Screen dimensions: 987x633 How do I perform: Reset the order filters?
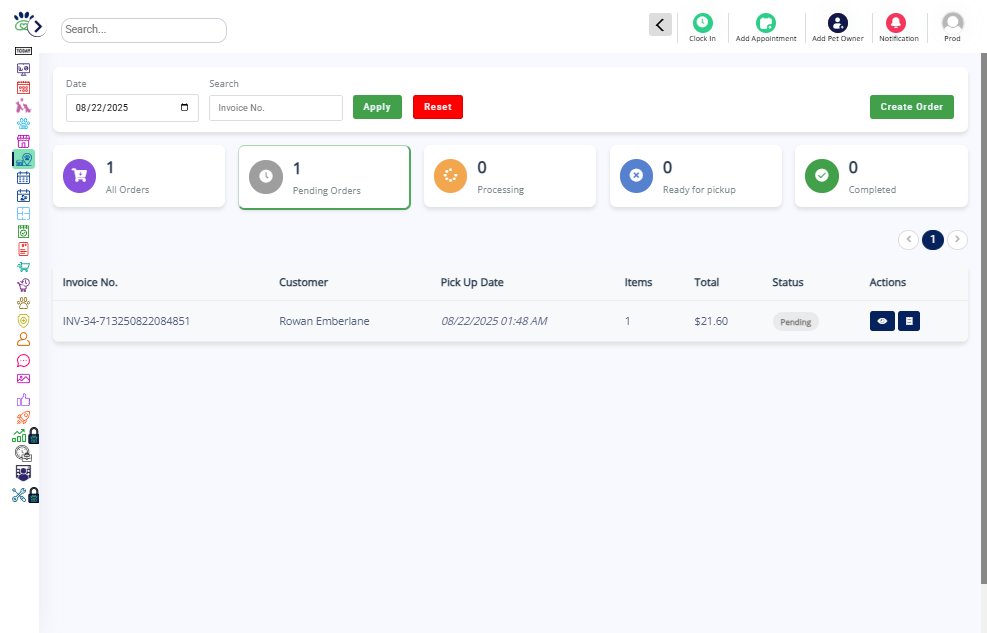click(x=437, y=107)
